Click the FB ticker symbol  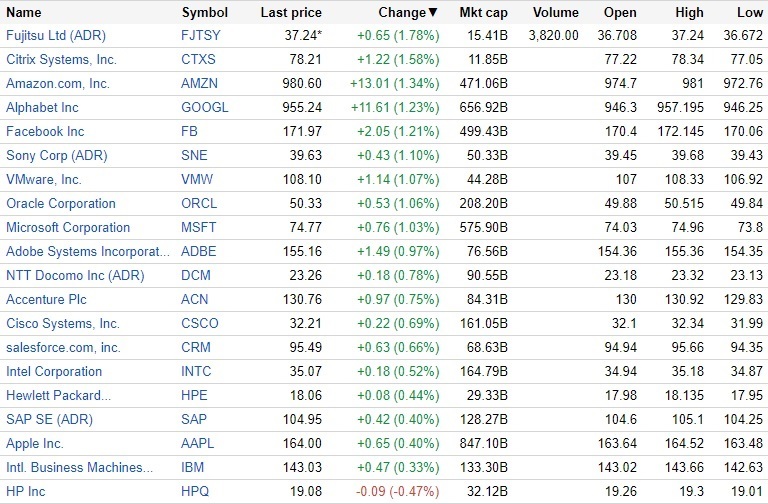pyautogui.click(x=190, y=132)
